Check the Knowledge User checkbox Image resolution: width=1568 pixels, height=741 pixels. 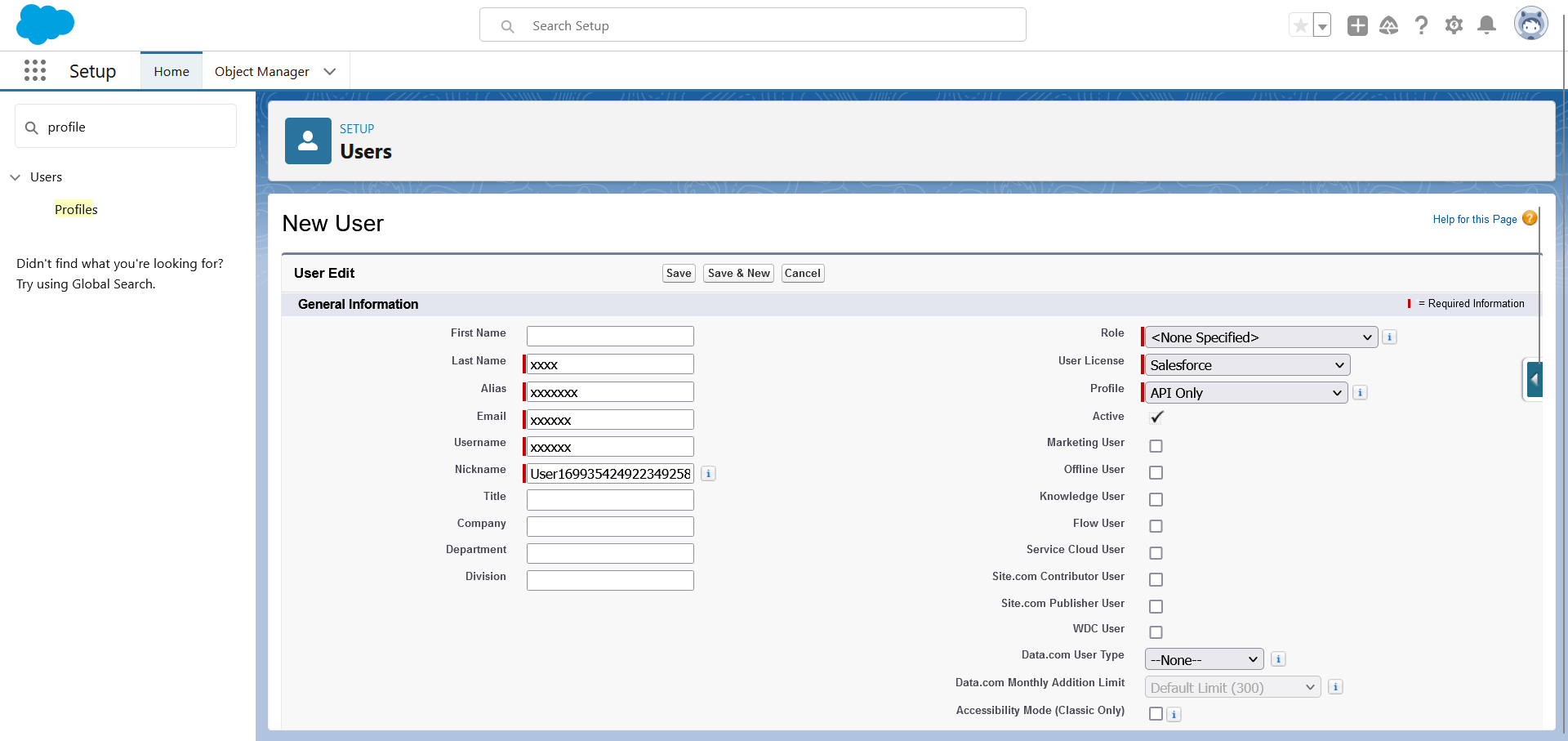(1156, 499)
